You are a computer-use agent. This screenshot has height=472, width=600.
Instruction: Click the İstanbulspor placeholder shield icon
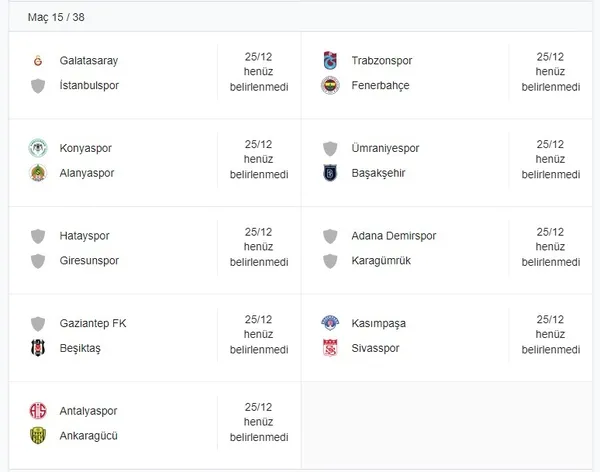click(x=38, y=86)
